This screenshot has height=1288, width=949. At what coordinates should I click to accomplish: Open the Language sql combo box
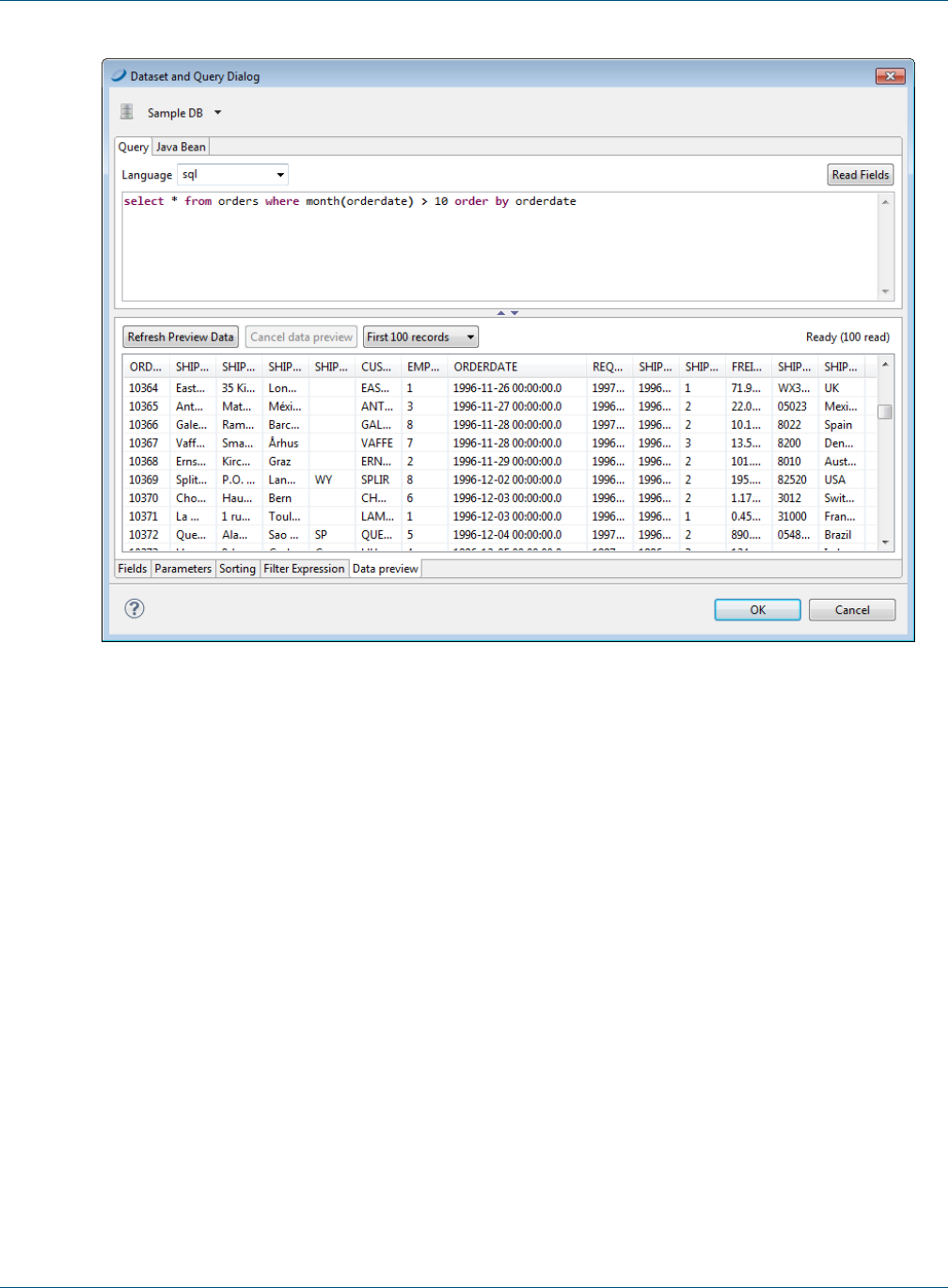233,175
